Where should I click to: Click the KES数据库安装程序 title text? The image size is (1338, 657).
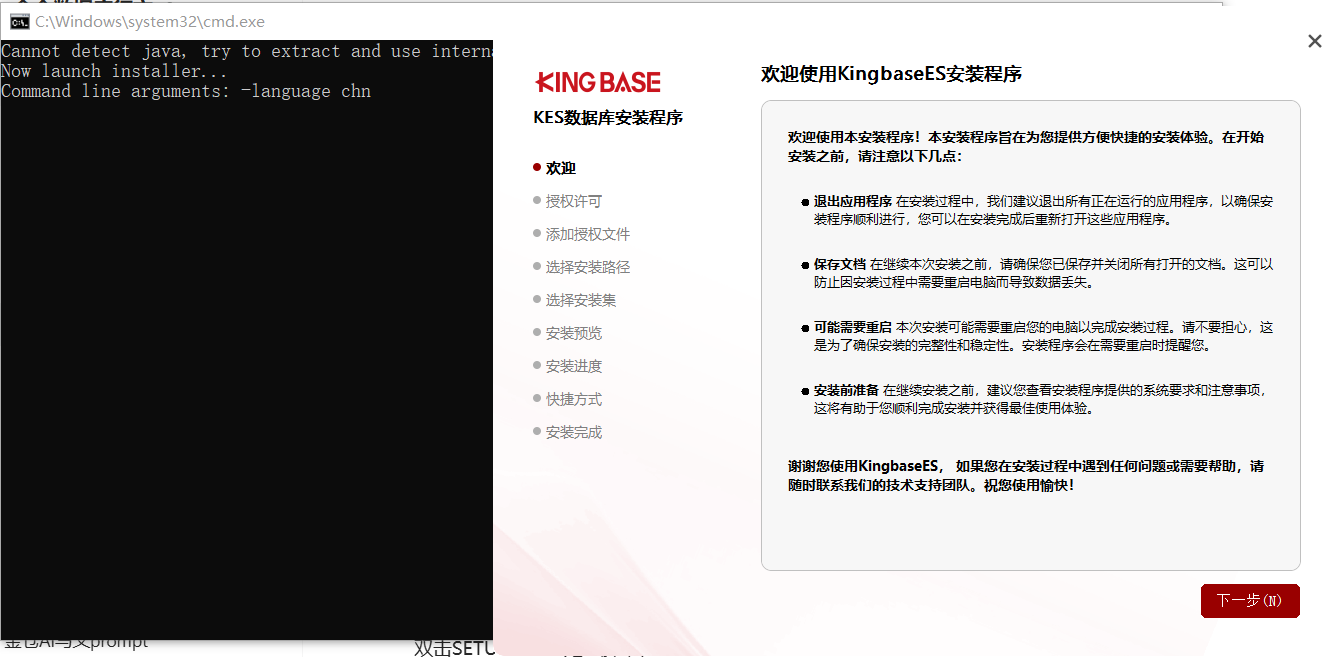pos(608,117)
